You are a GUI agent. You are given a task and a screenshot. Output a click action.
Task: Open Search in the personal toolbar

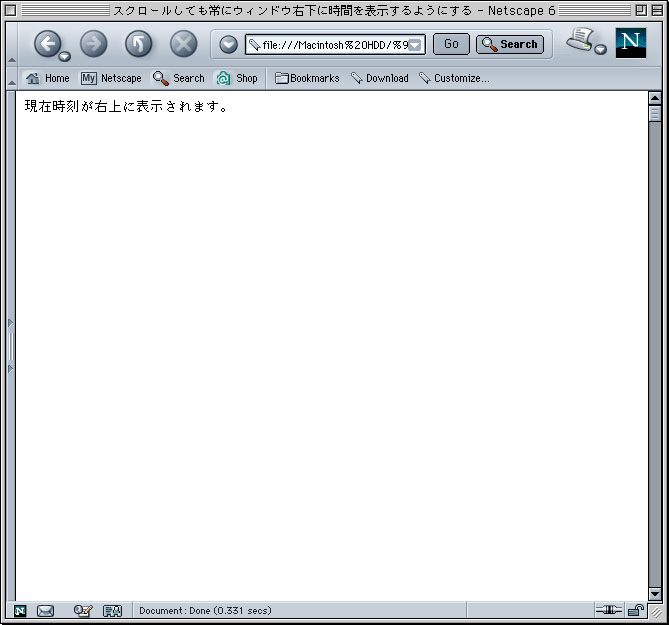coord(179,78)
